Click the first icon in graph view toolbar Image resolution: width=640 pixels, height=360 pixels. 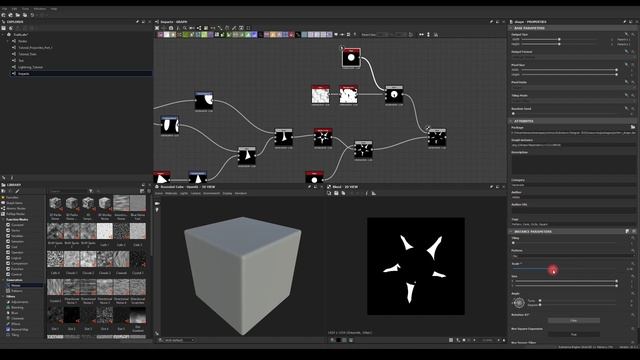[x=157, y=28]
